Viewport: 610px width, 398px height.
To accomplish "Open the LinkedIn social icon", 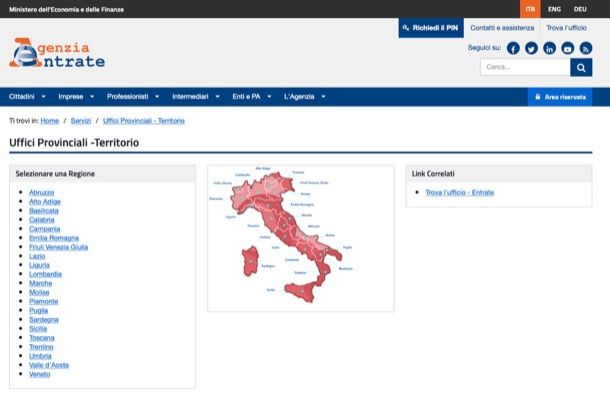I will click(549, 48).
